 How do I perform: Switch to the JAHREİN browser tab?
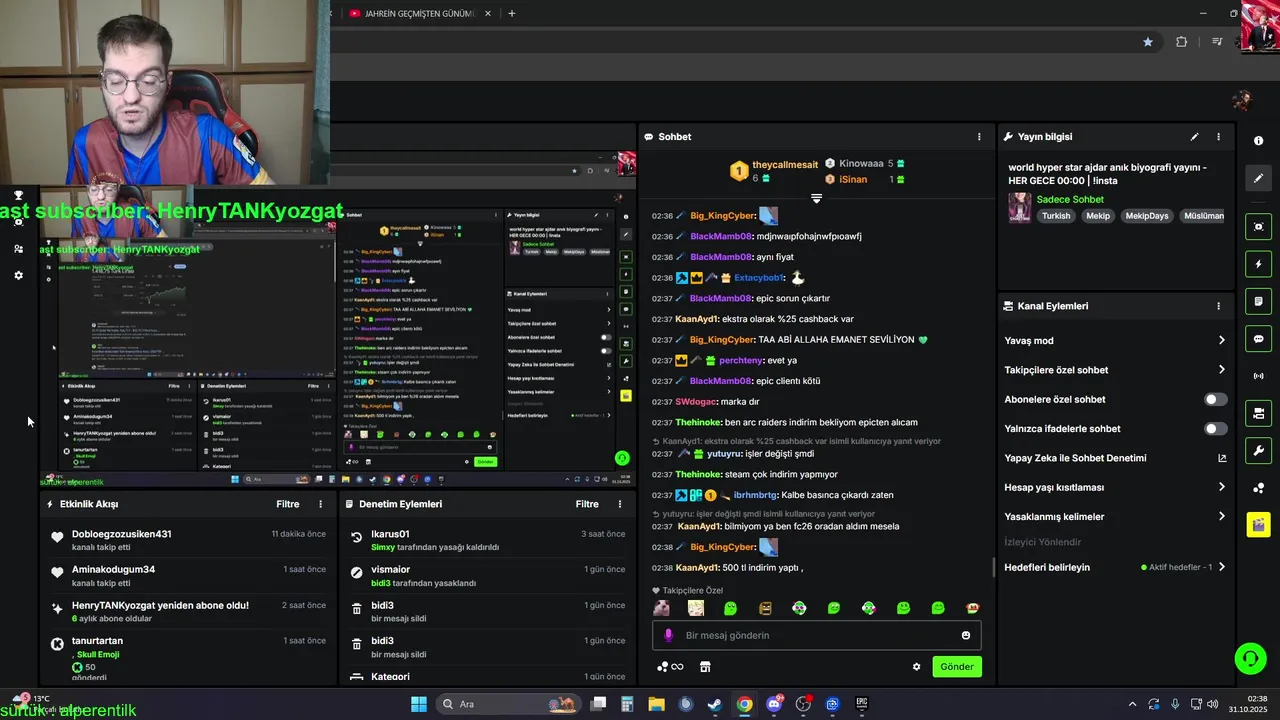[420, 14]
